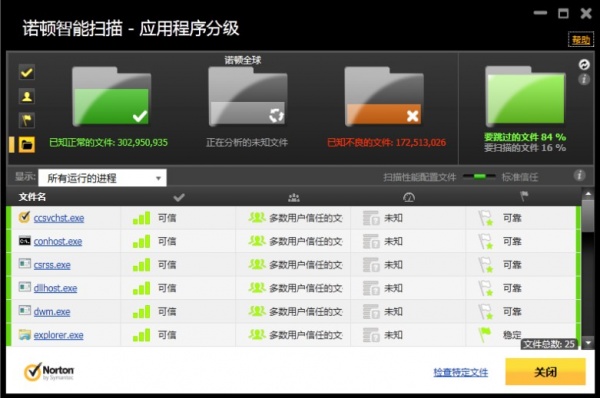Sort by the 文件名 column header

tap(33, 197)
